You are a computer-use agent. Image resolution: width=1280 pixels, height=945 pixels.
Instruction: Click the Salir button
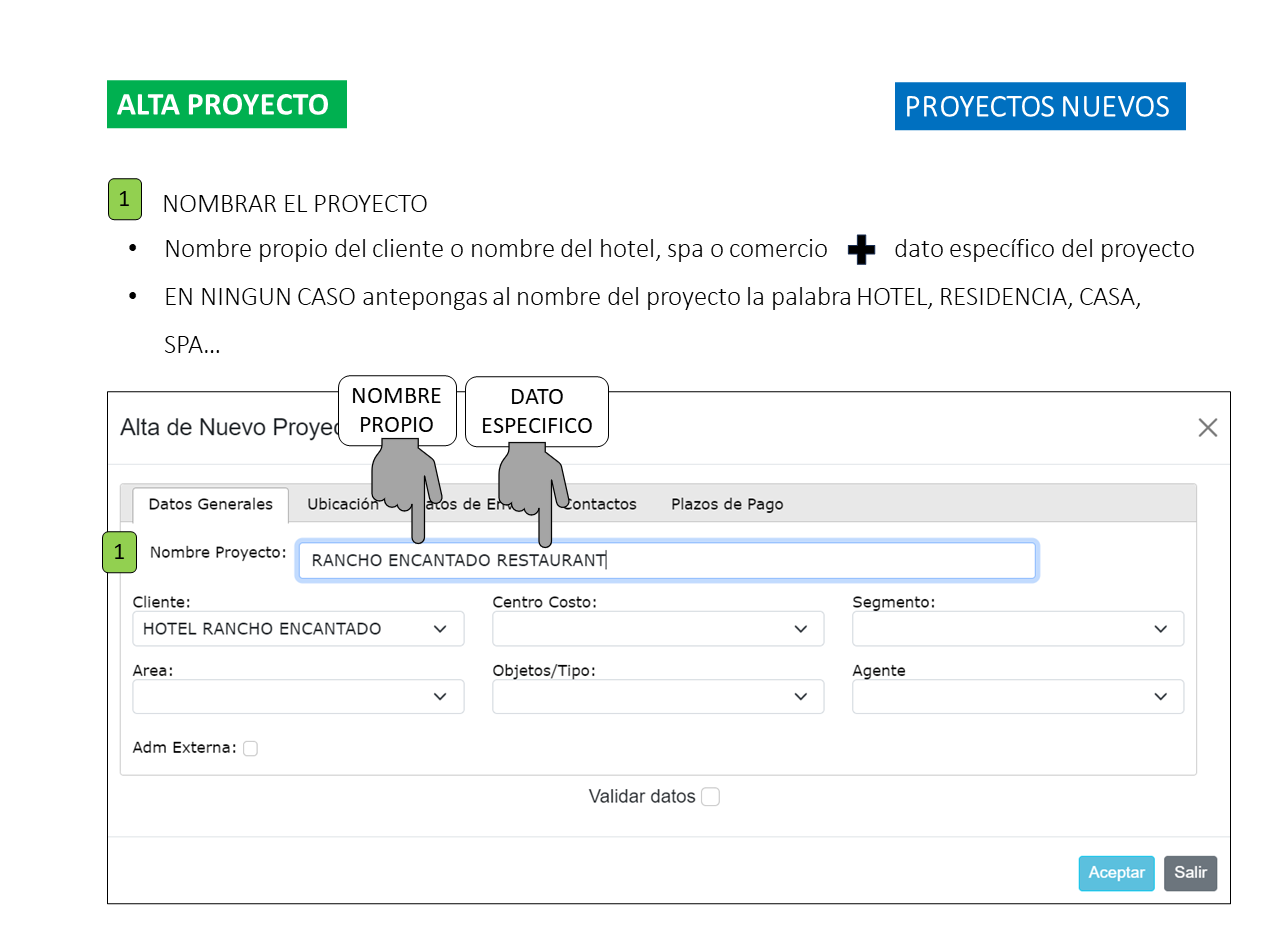1190,873
